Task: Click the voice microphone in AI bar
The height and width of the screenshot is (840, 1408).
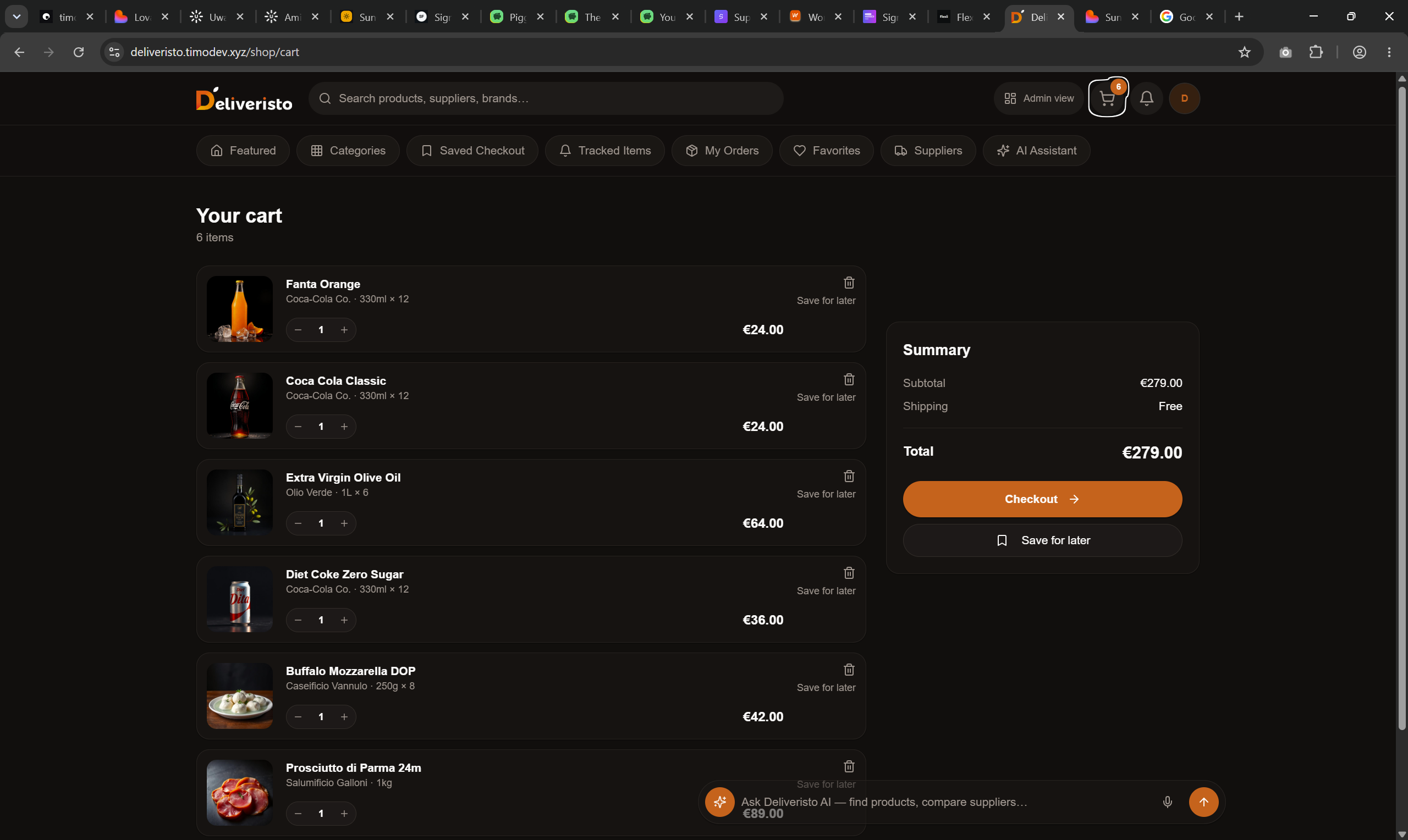Action: tap(1168, 802)
